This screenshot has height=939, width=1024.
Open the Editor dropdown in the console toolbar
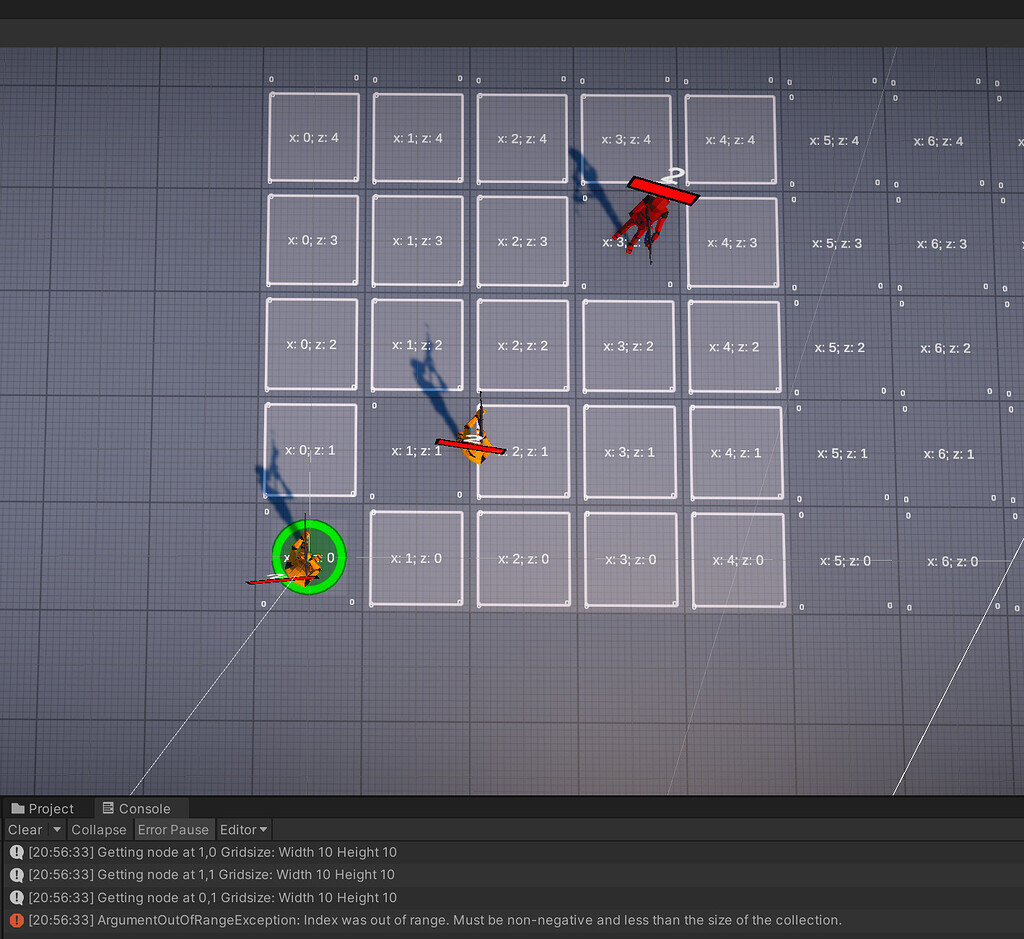pyautogui.click(x=243, y=829)
